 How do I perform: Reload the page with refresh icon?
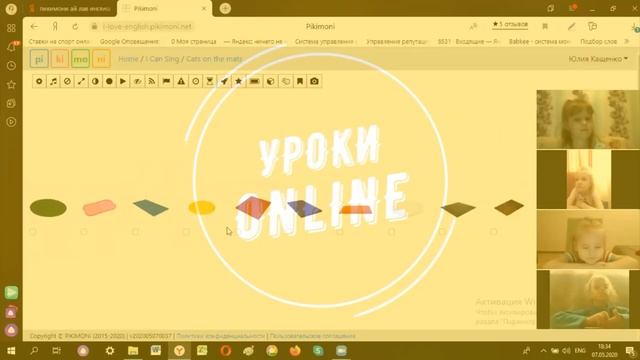75,27
